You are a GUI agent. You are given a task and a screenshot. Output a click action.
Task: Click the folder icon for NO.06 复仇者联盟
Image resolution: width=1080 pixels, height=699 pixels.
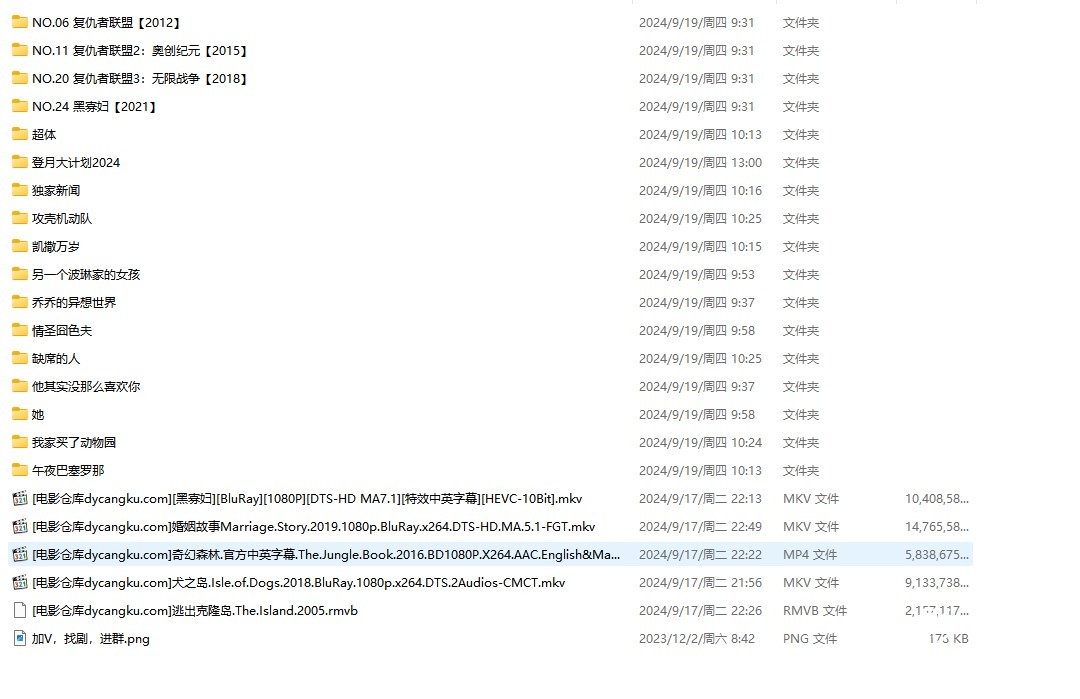point(20,22)
